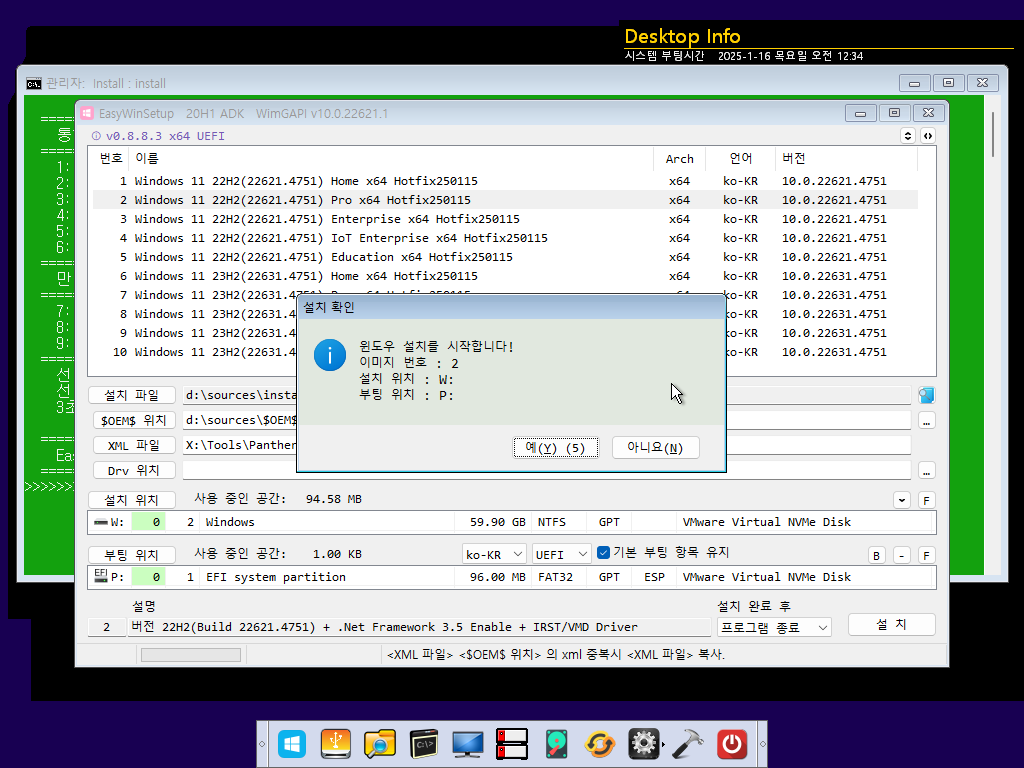The image size is (1024, 768).
Task: Select Windows 11 22H2 Home x64 row
Action: pyautogui.click(x=505, y=181)
